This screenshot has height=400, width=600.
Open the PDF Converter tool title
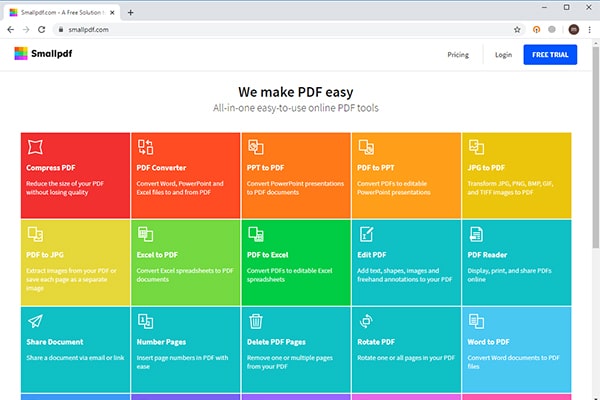pos(161,168)
